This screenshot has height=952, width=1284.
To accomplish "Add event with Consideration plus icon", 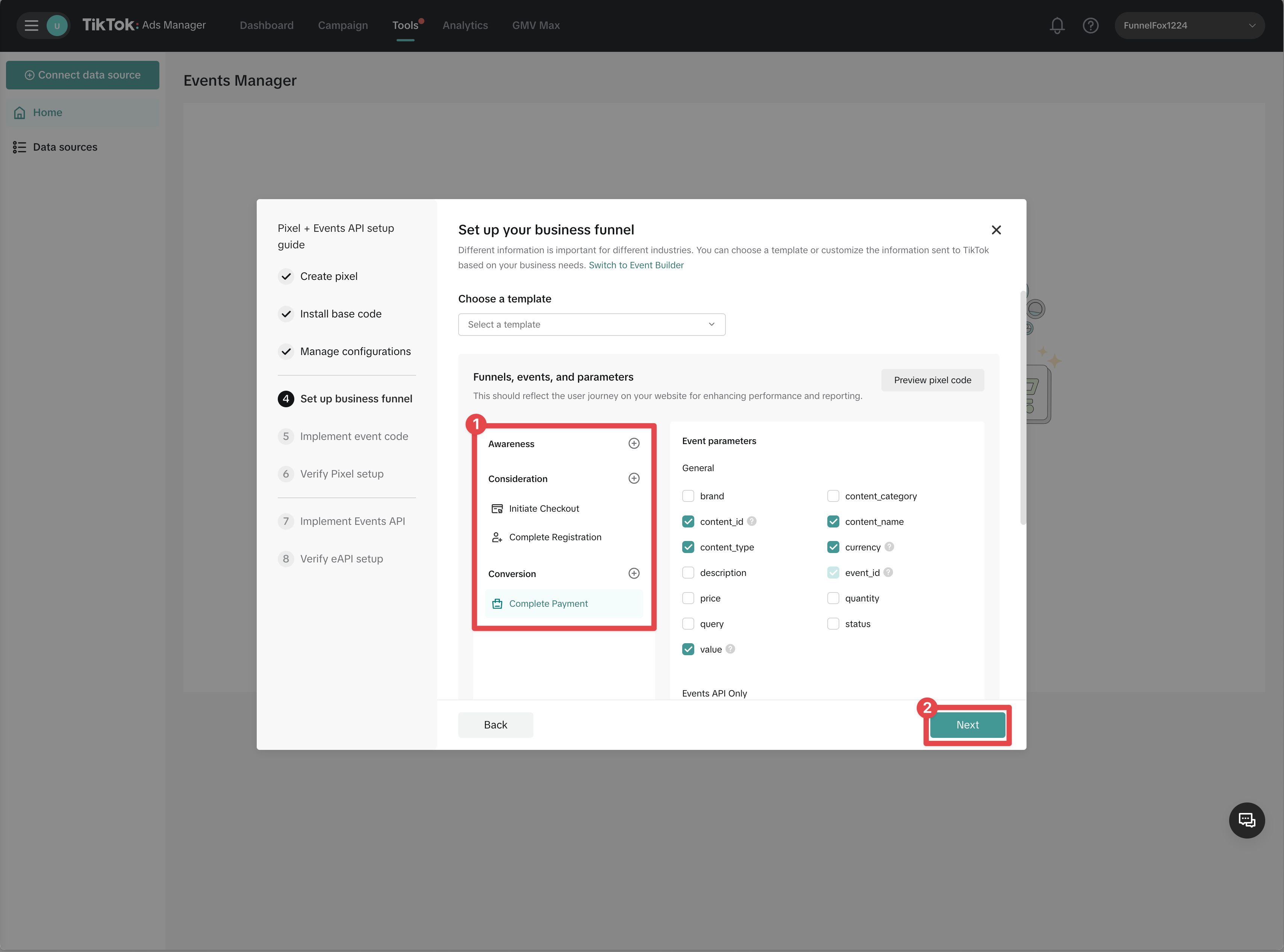I will (x=634, y=478).
